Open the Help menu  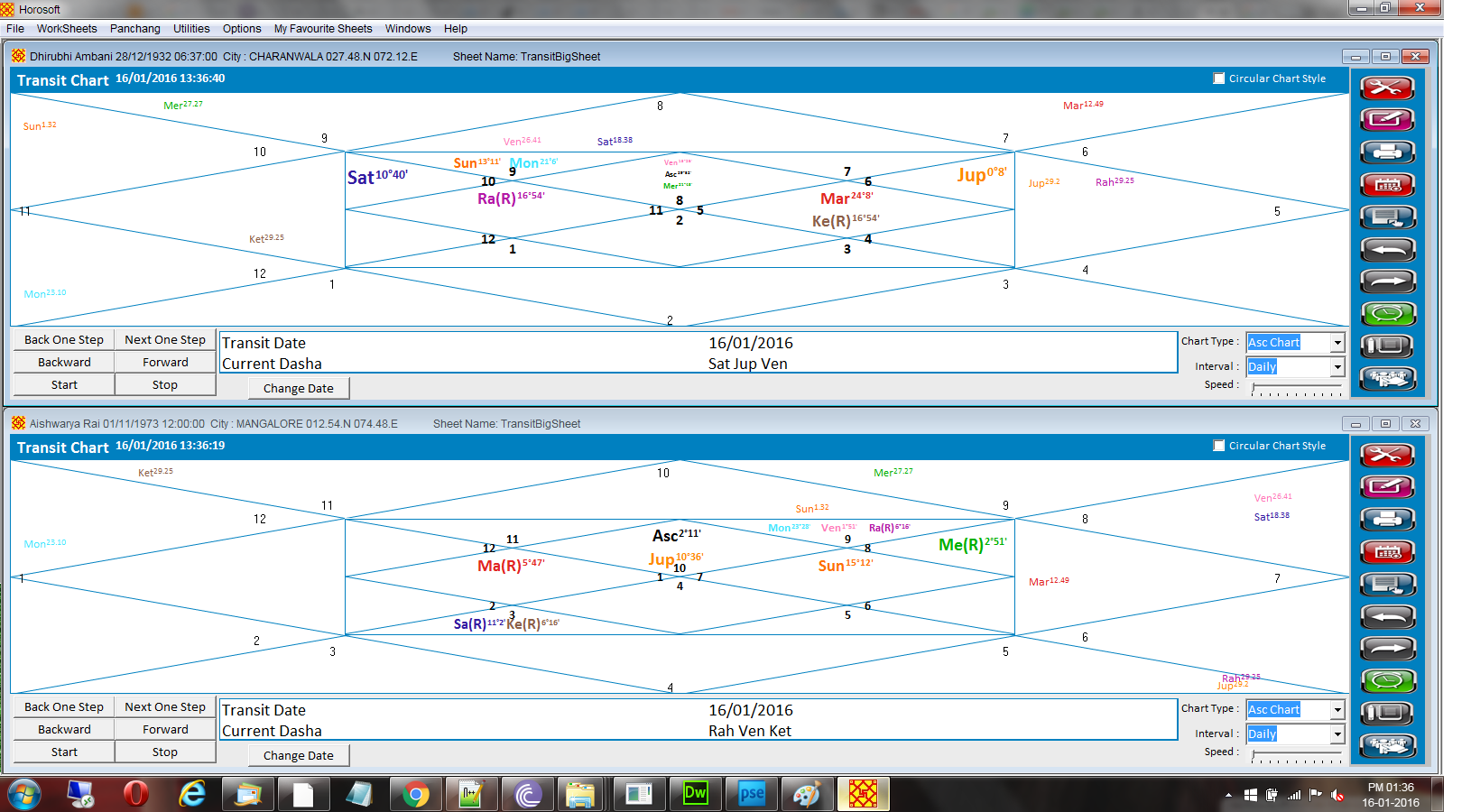[x=456, y=29]
